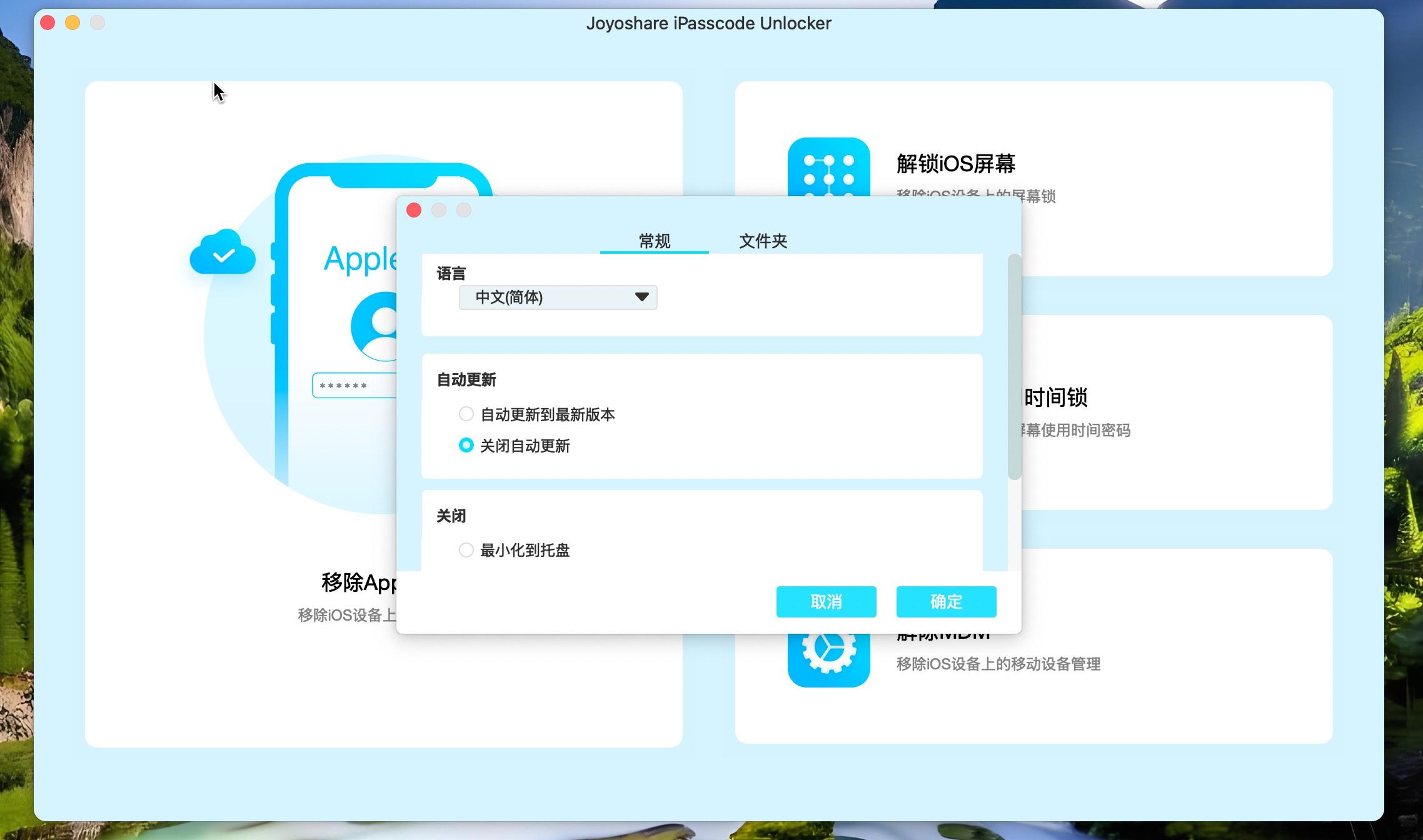Viewport: 1423px width, 840px height.
Task: Switch to the 文件夹 tab
Action: click(763, 241)
